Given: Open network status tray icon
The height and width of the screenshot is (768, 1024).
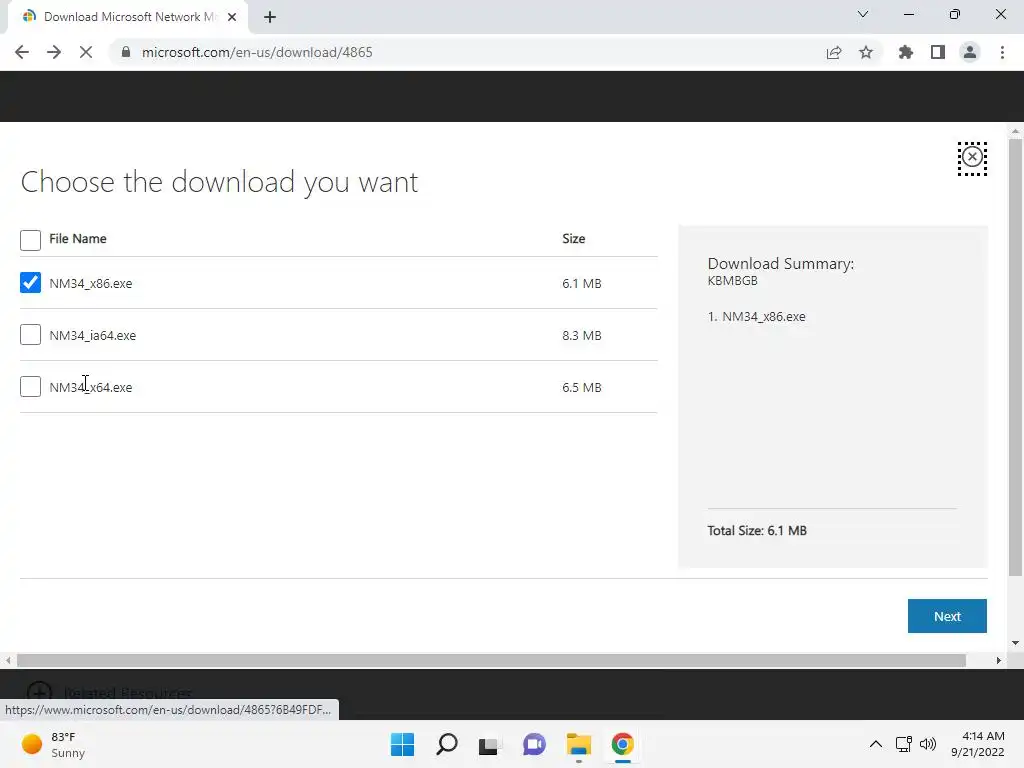Looking at the screenshot, I should 904,744.
